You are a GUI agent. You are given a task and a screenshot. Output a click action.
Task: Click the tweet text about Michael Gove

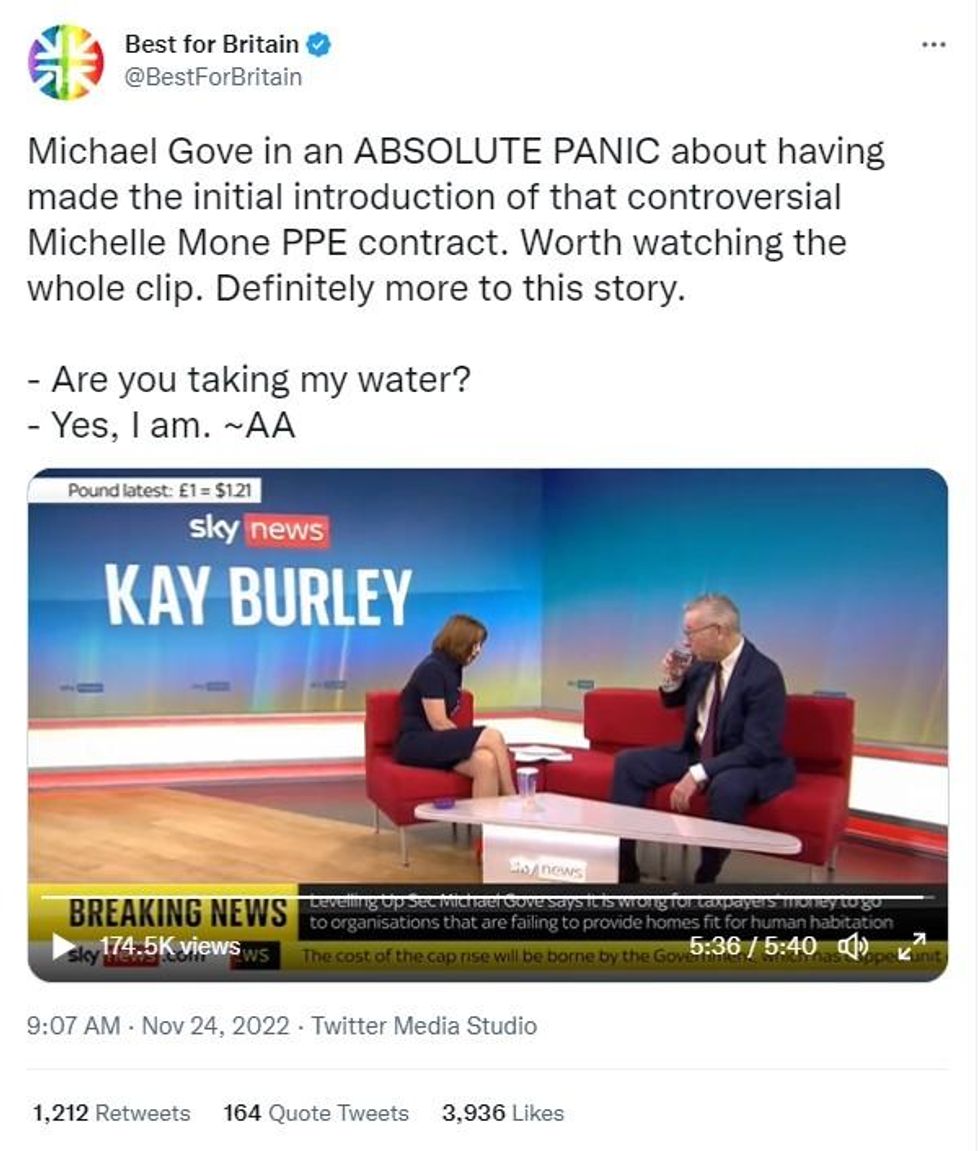455,219
